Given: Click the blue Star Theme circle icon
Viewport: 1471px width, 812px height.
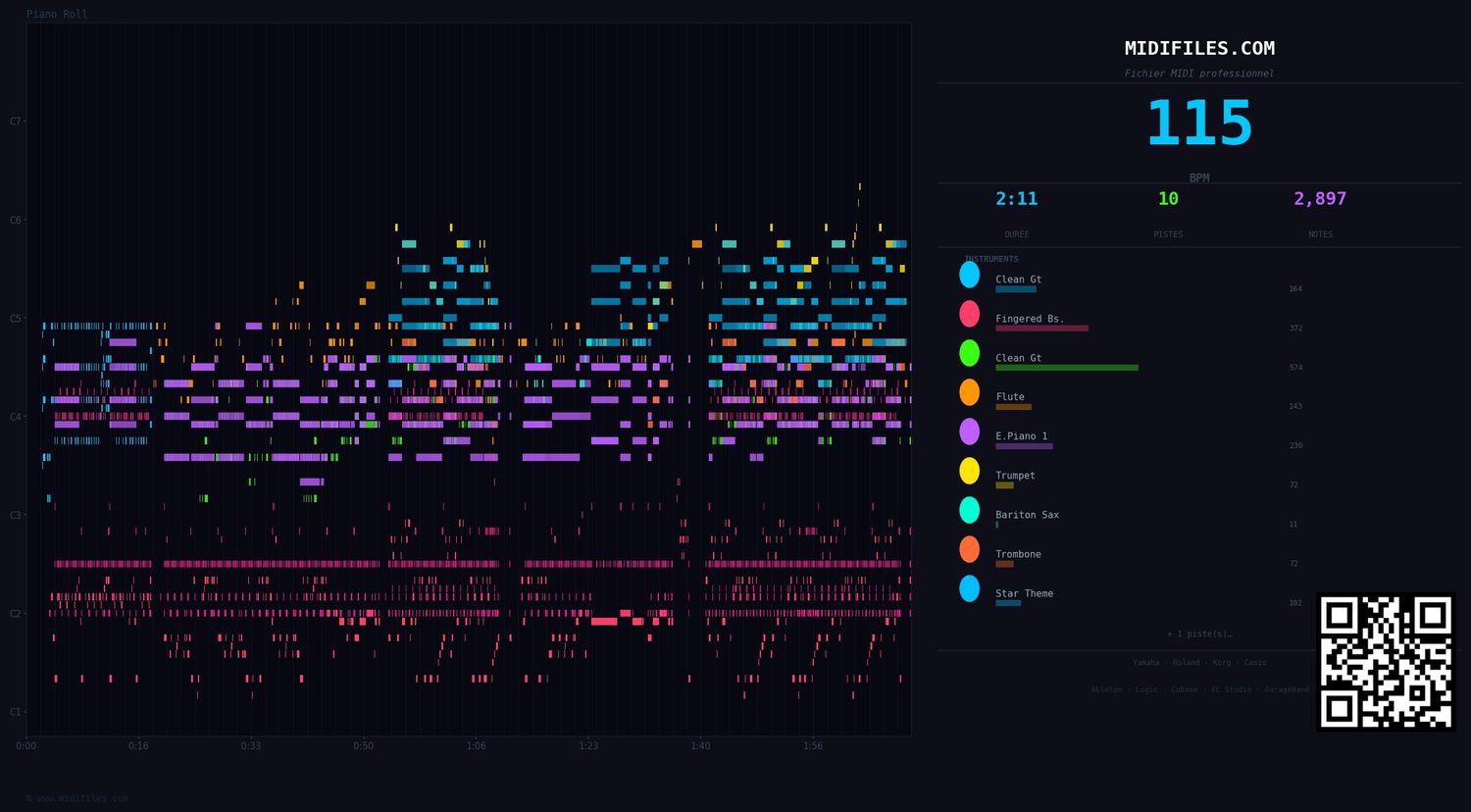Looking at the screenshot, I should click(x=969, y=588).
